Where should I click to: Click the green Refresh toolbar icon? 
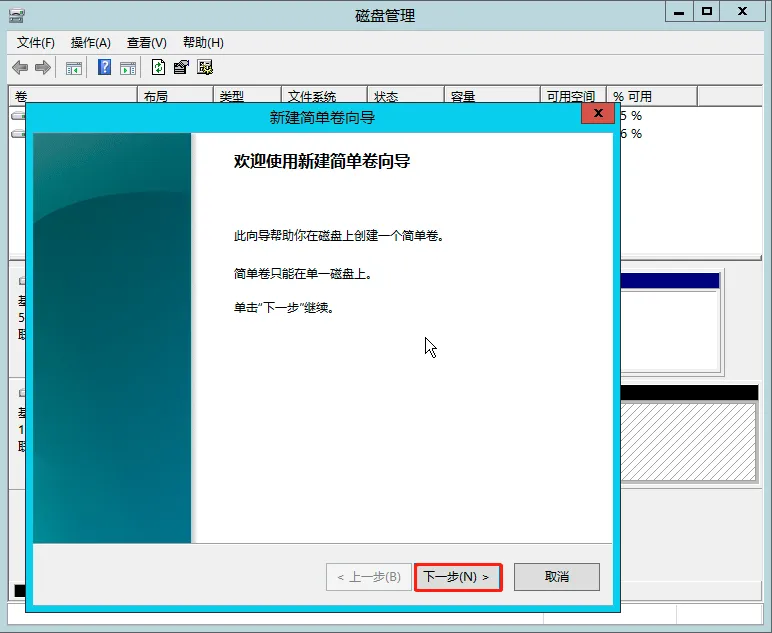coord(158,68)
